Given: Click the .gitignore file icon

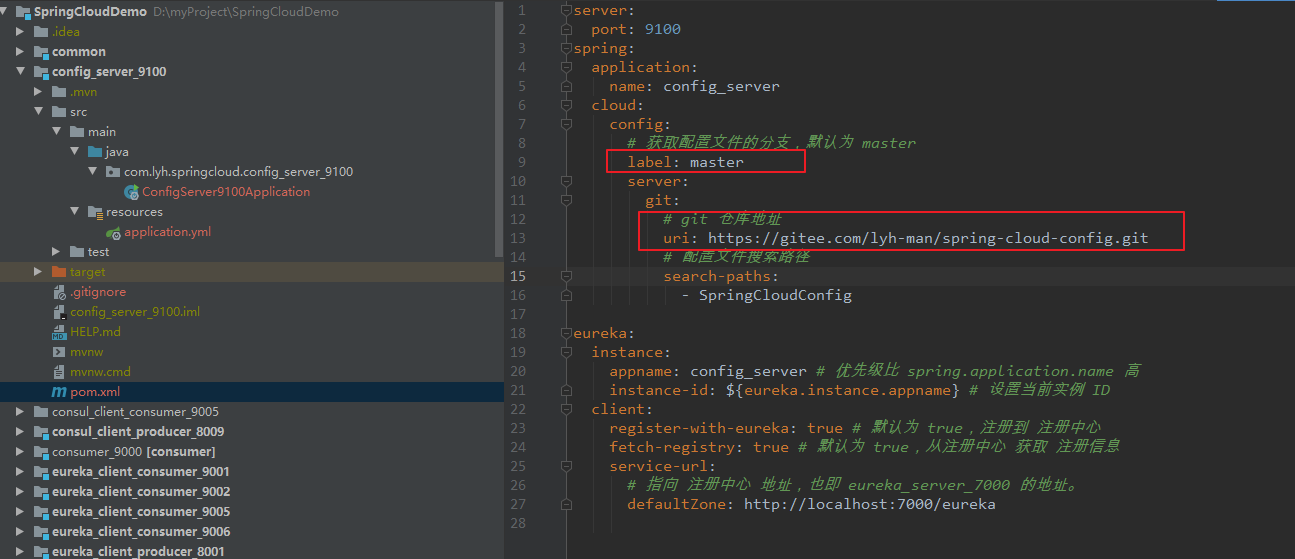Looking at the screenshot, I should click(x=59, y=292).
